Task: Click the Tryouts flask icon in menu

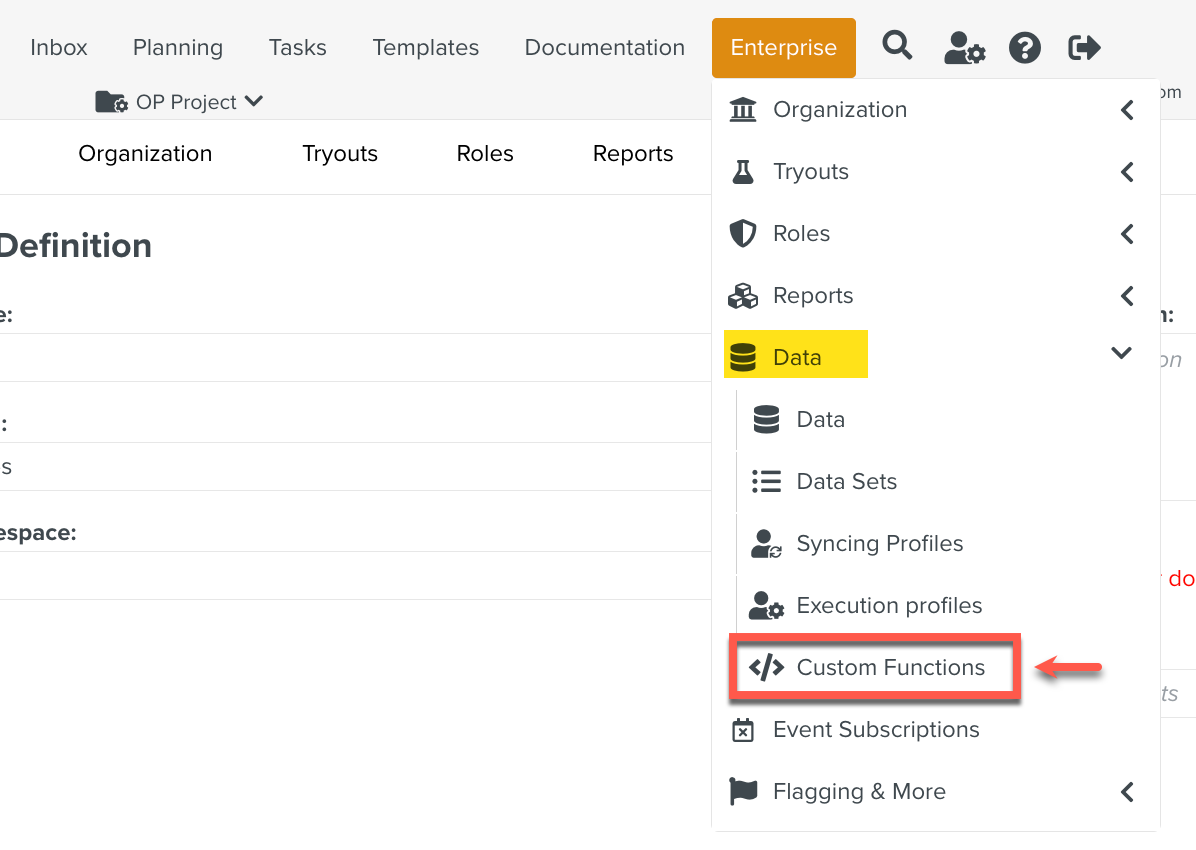Action: point(742,172)
